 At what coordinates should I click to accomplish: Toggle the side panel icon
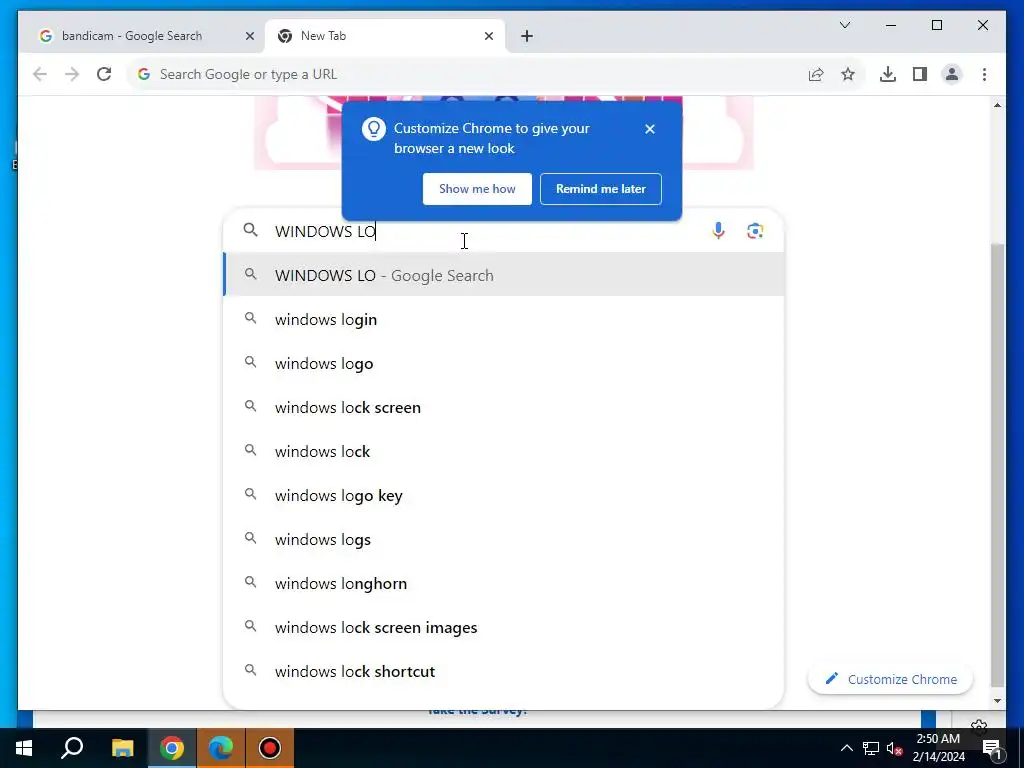tap(920, 74)
